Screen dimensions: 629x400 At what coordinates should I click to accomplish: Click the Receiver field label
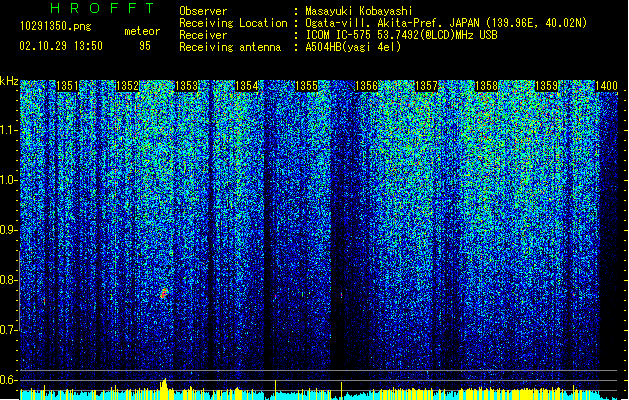click(x=203, y=35)
